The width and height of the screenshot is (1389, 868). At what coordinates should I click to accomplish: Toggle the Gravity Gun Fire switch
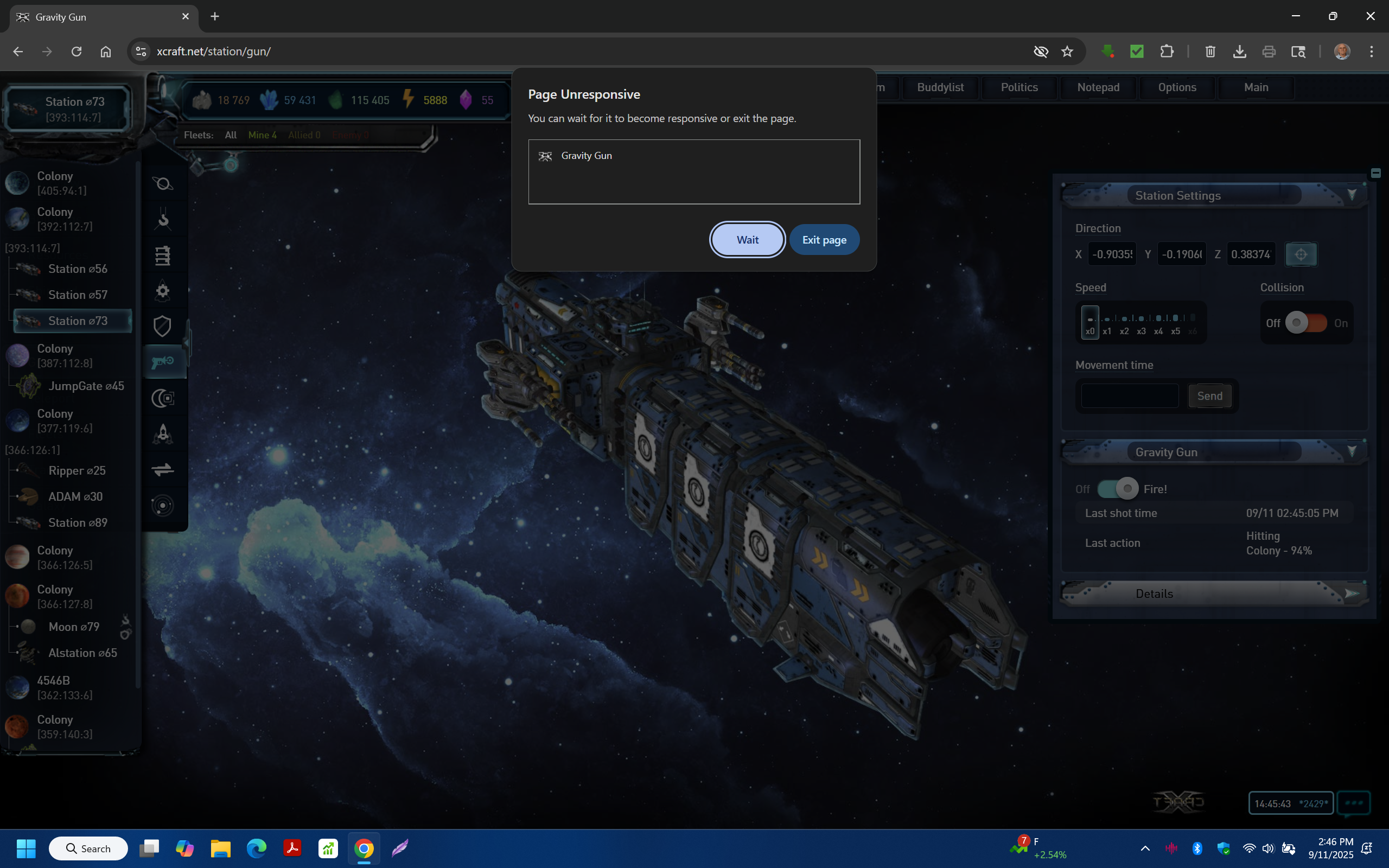pyautogui.click(x=1117, y=489)
